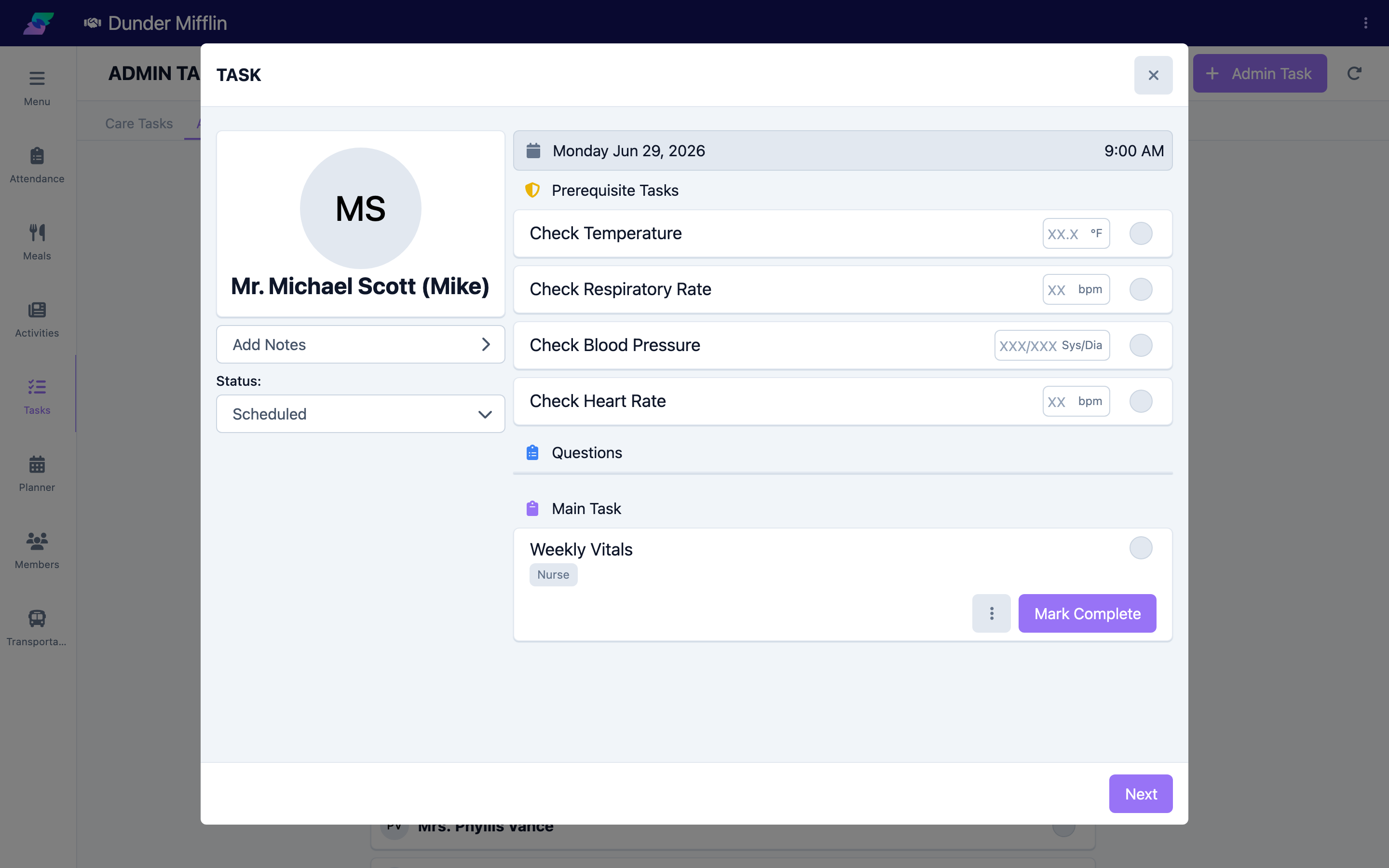Open Meals from the sidebar
The width and height of the screenshot is (1389, 868).
tap(37, 241)
